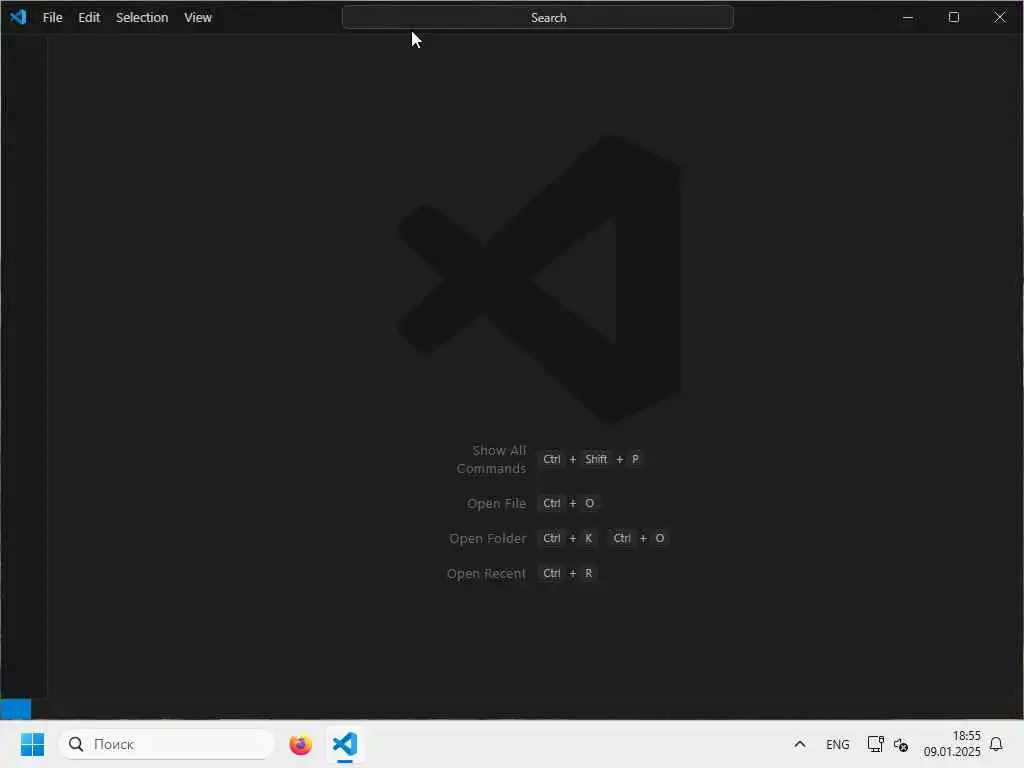The width and height of the screenshot is (1024, 768).
Task: Click the Show All Commands label
Action: tap(491, 459)
